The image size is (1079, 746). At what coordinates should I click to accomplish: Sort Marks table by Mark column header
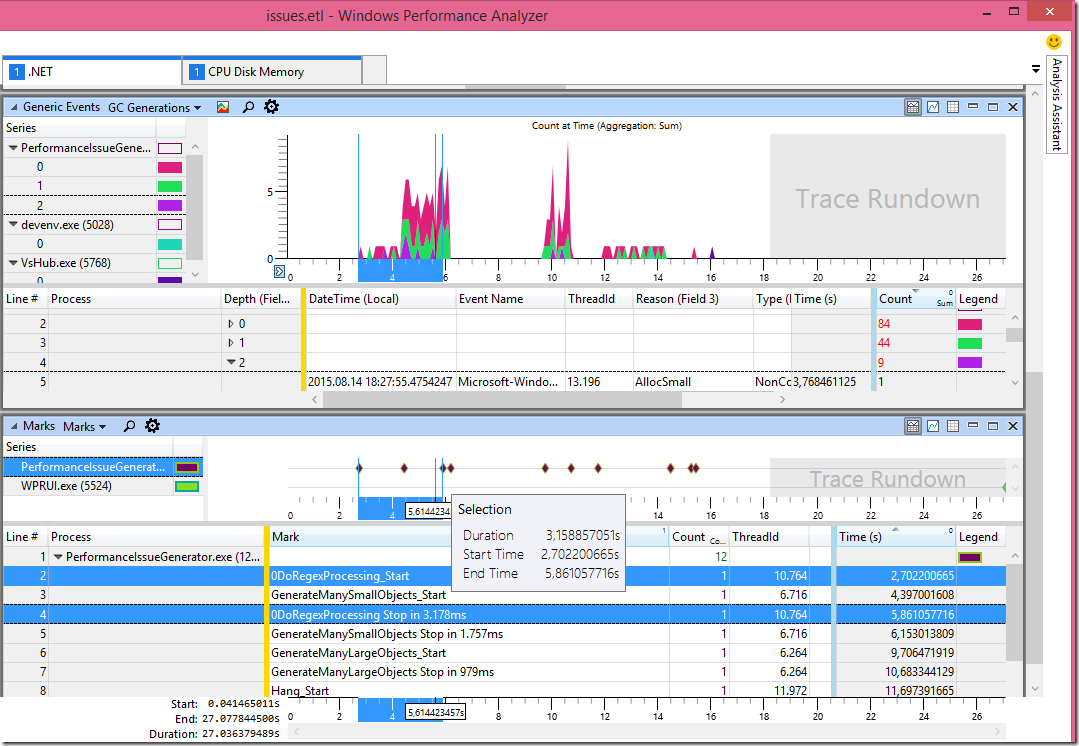point(468,537)
